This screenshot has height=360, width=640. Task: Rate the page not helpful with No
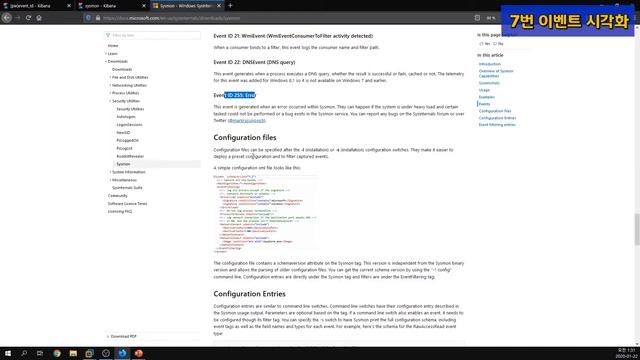click(x=498, y=44)
